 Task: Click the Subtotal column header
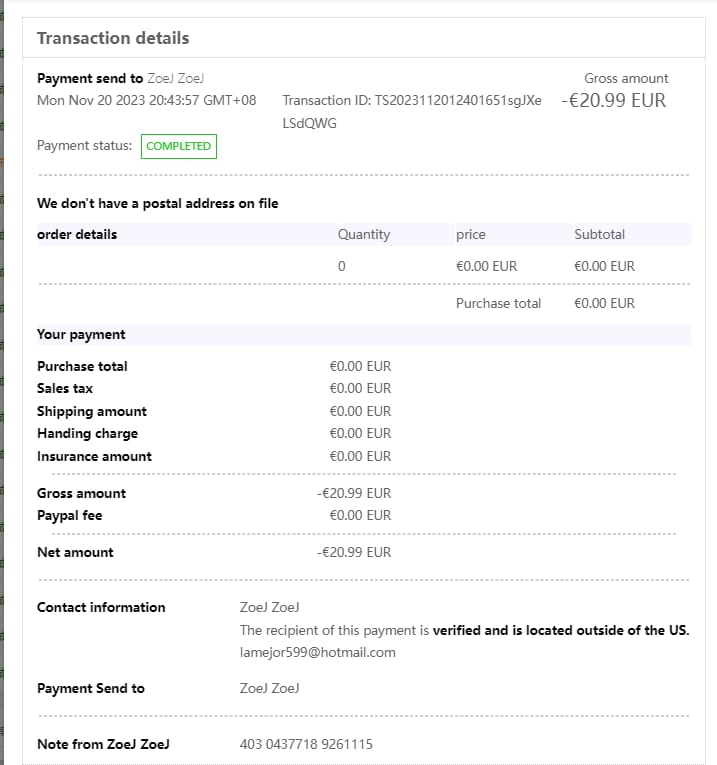pyautogui.click(x=599, y=234)
